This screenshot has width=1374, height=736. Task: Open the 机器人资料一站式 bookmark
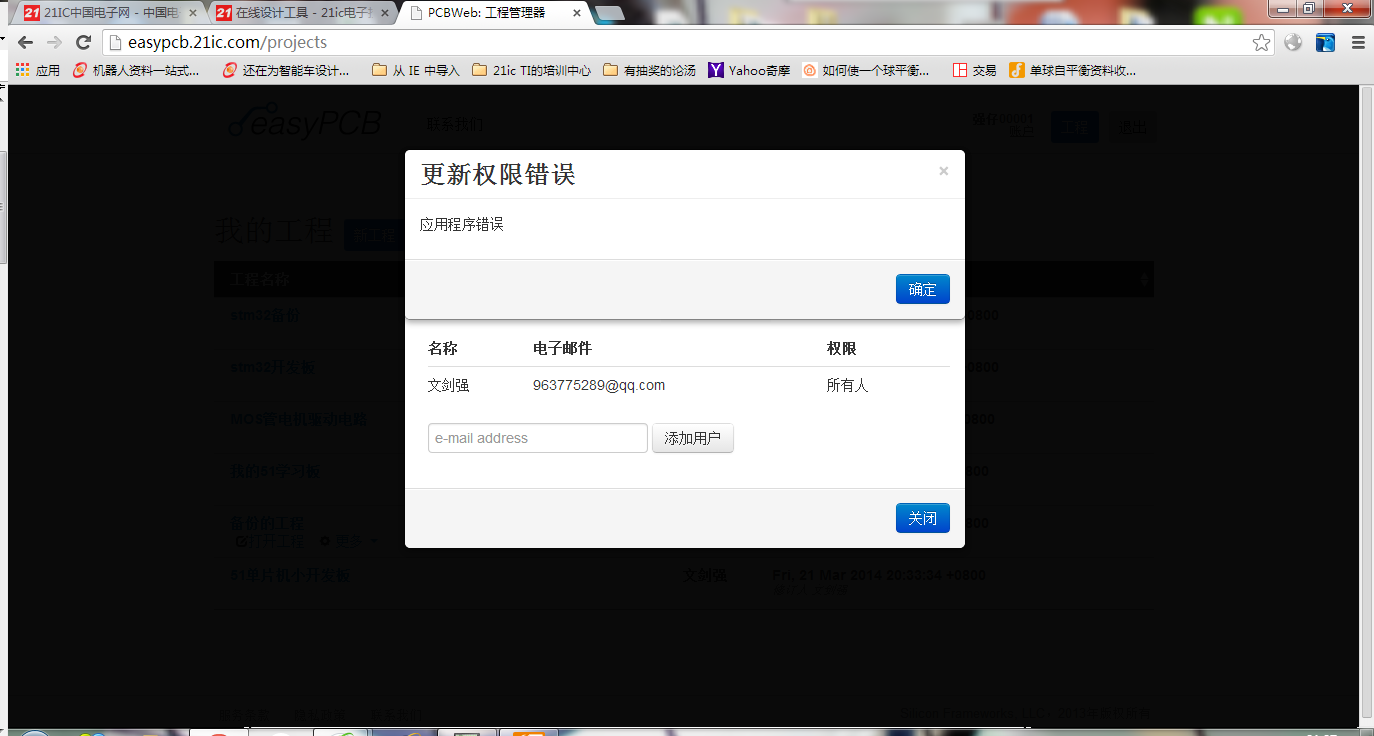[136, 71]
